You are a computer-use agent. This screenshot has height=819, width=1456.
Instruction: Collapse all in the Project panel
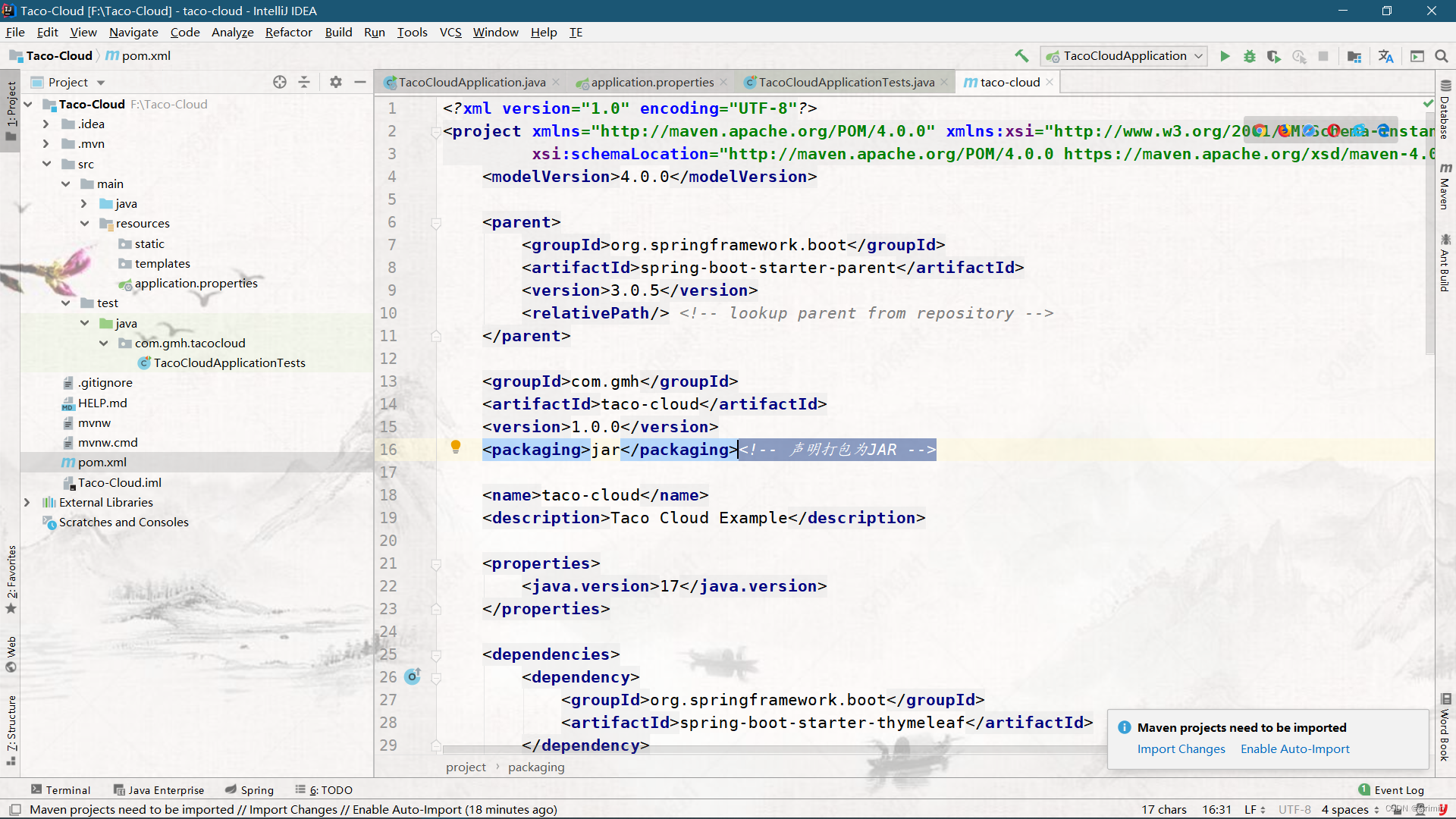[304, 82]
